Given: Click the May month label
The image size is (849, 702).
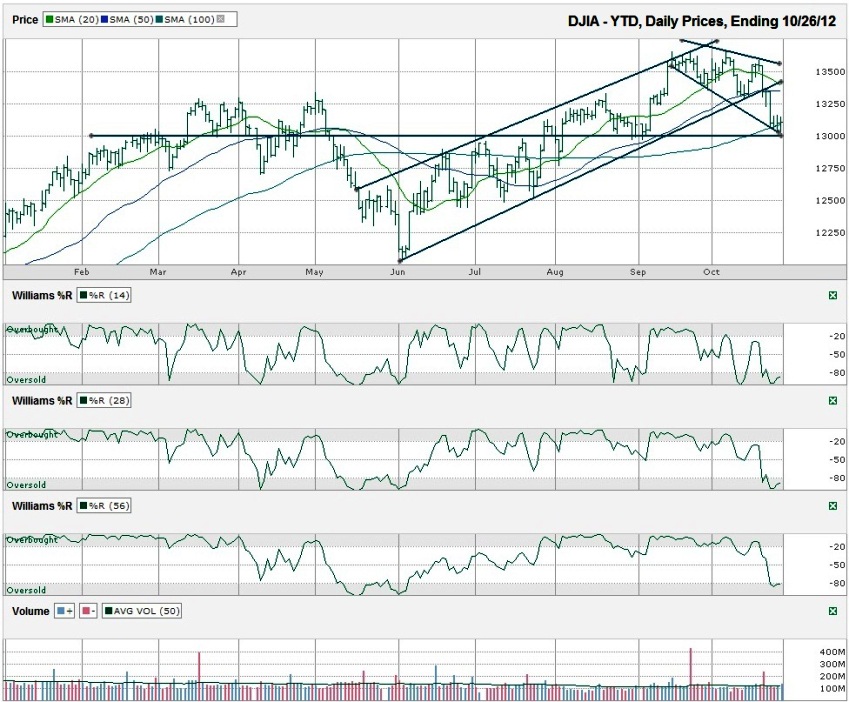Looking at the screenshot, I should click(x=315, y=272).
